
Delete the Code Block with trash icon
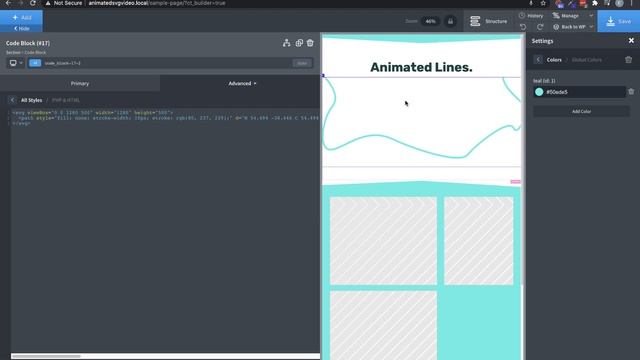click(x=310, y=43)
